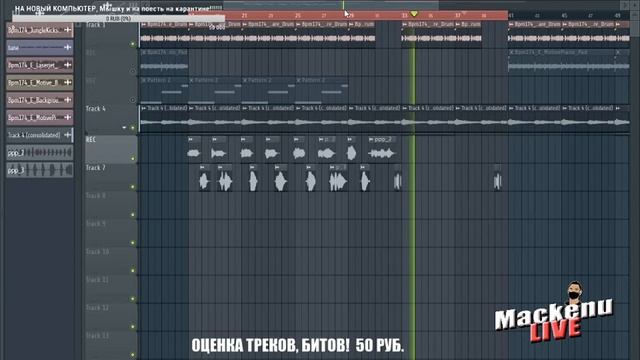The height and width of the screenshot is (360, 640).
Task: Toggle the mute LED of Track 8
Action: point(133,215)
